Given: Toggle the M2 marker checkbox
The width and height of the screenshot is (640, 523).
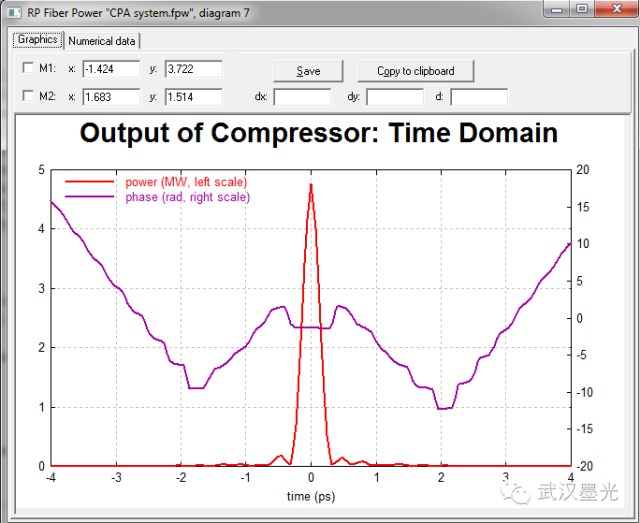Looking at the screenshot, I should pos(27,96).
